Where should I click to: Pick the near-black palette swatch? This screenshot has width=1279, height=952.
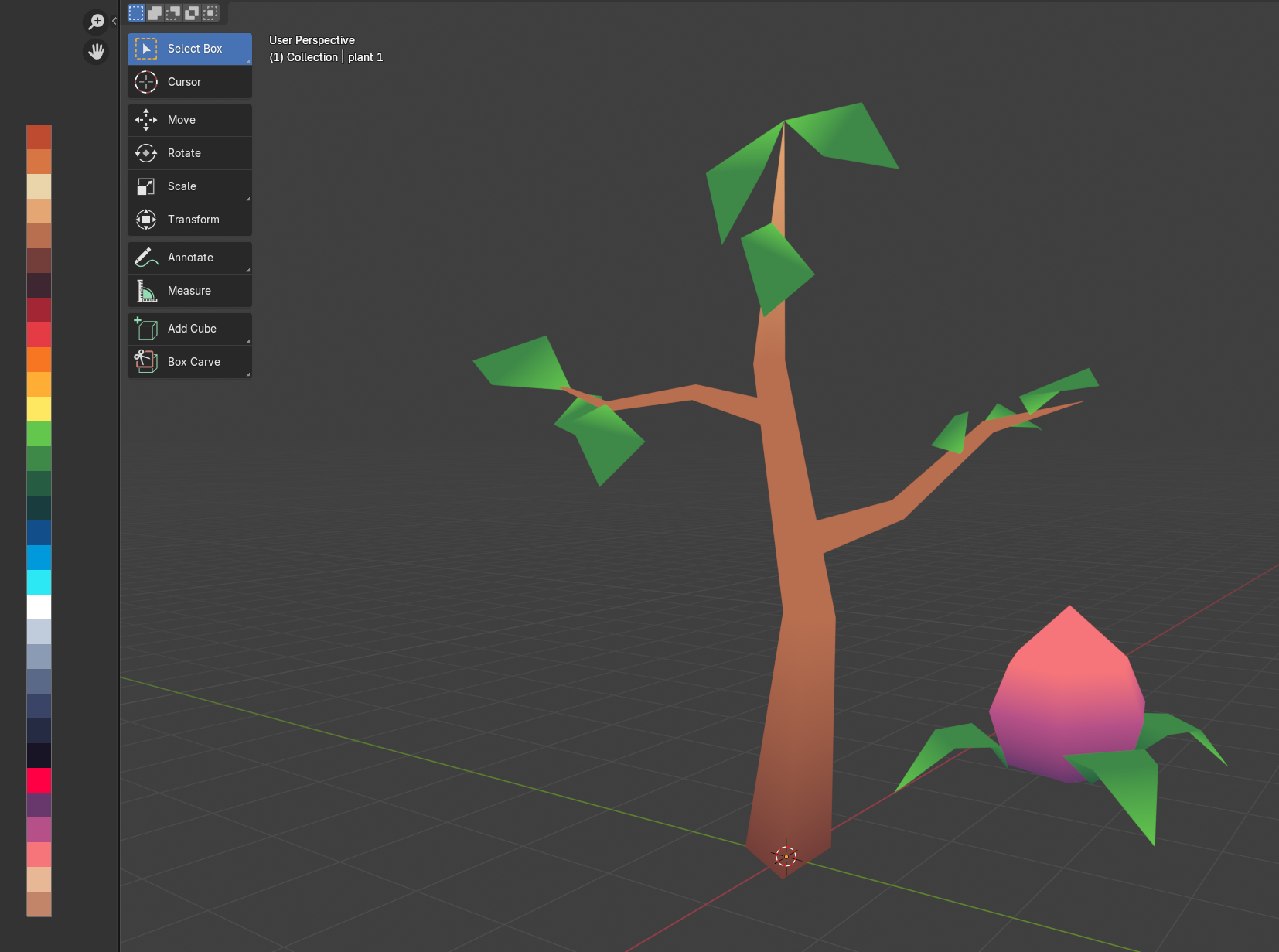coord(39,756)
